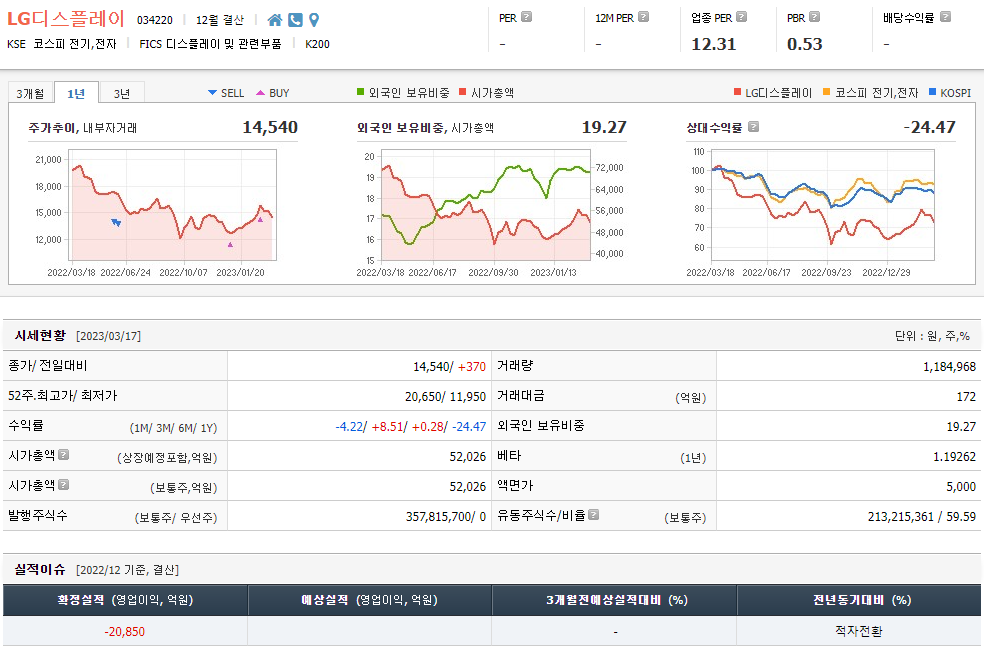Click help icon beside 시가총액 보통주
984x648 pixels.
pyautogui.click(x=63, y=485)
